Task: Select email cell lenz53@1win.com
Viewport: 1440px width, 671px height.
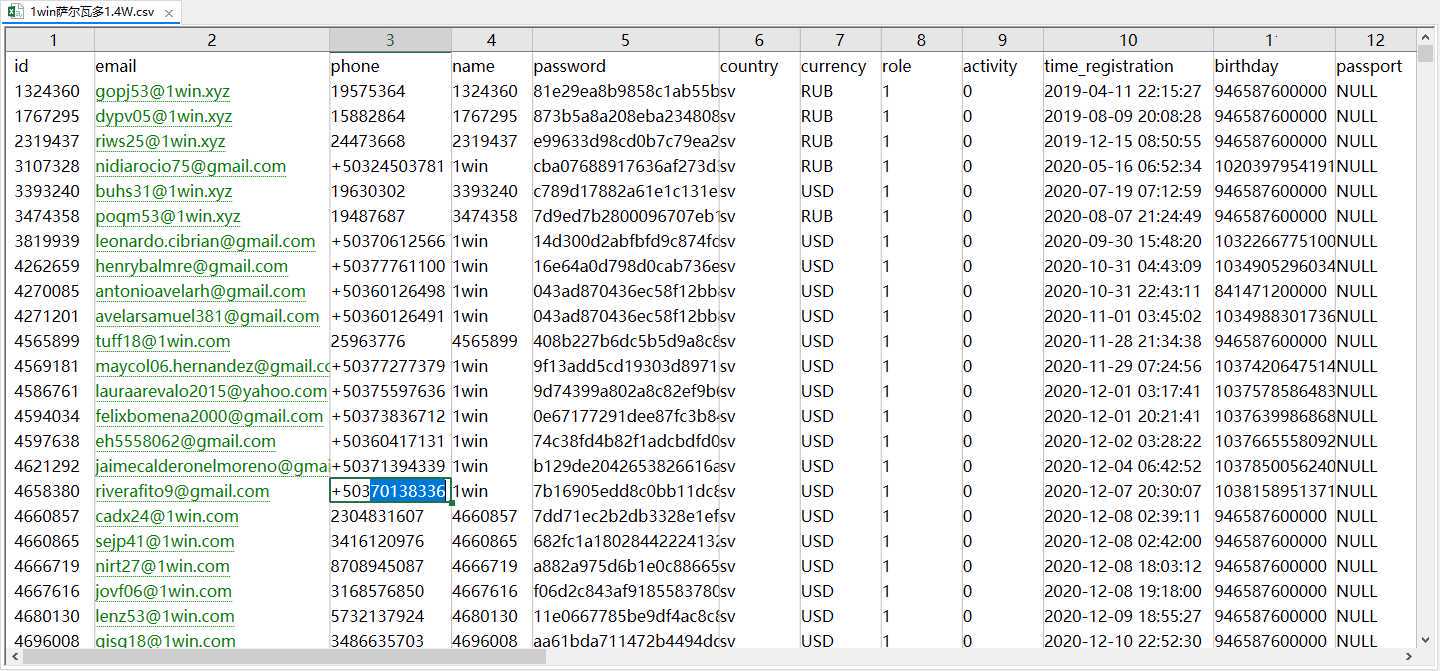Action: (212, 616)
